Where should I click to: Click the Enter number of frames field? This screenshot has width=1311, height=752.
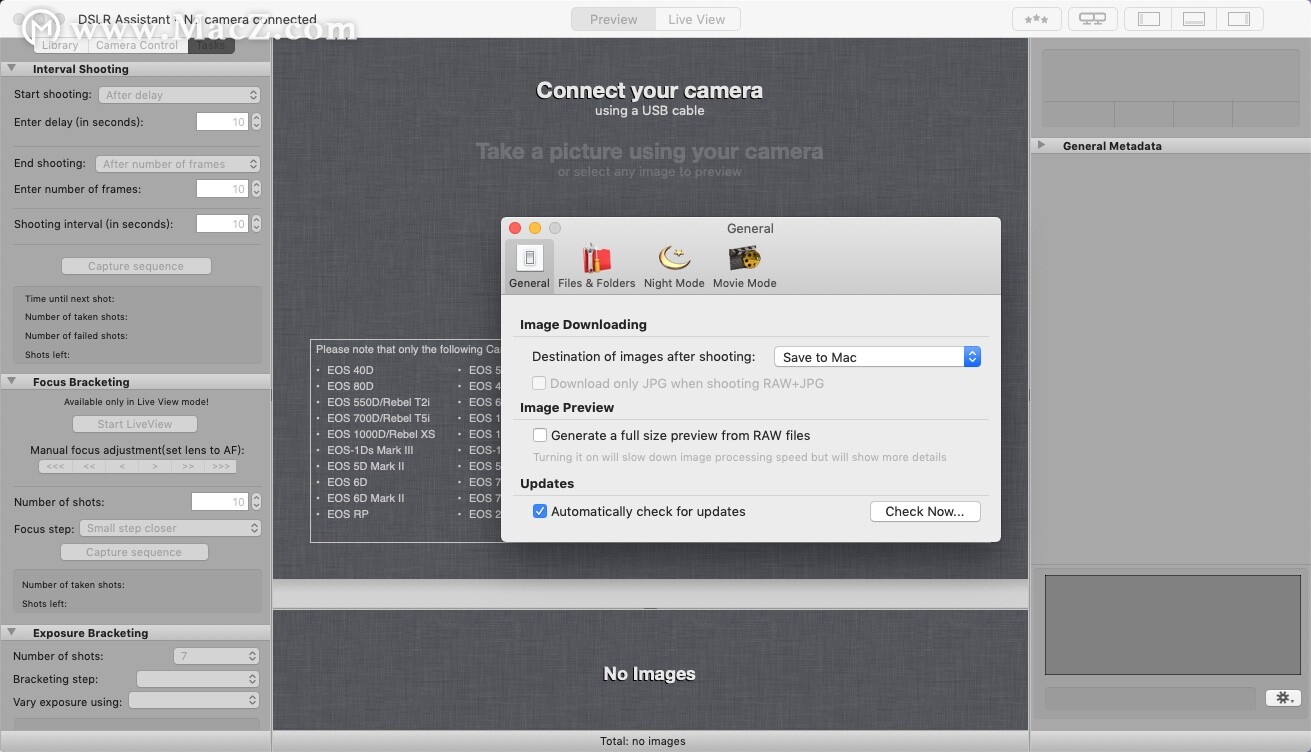pyautogui.click(x=222, y=189)
